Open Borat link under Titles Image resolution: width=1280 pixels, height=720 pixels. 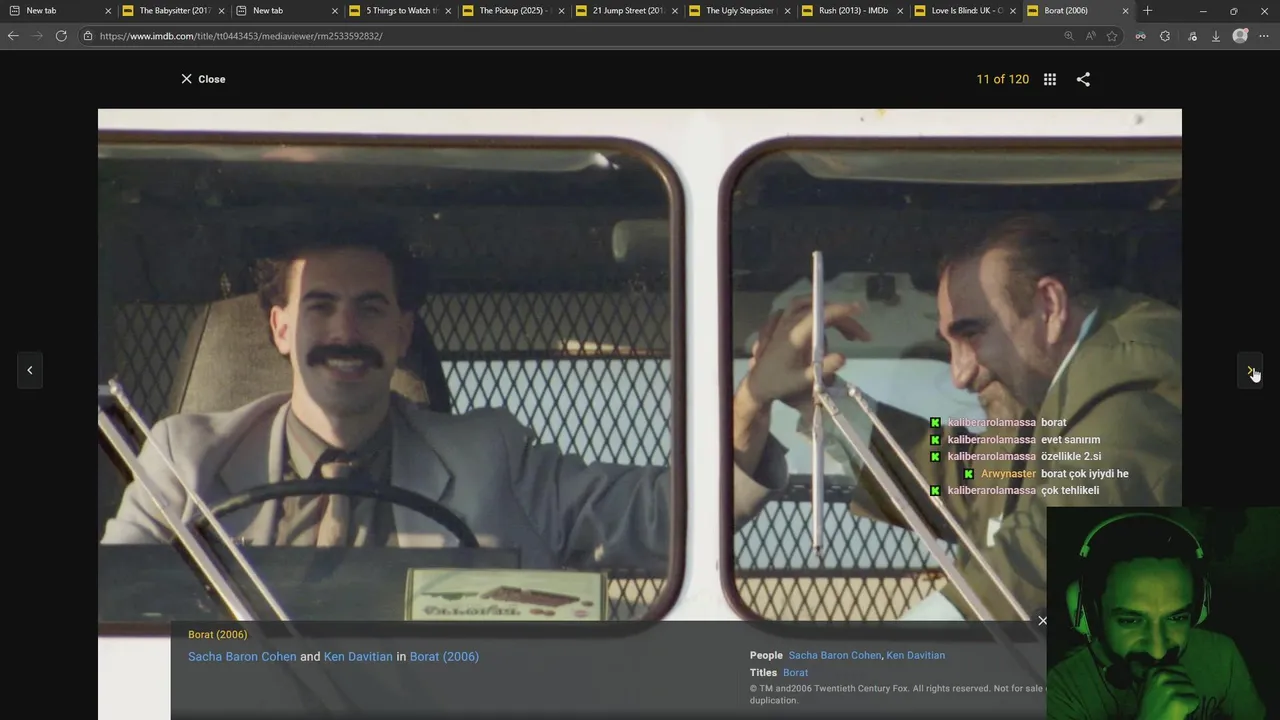pos(795,673)
